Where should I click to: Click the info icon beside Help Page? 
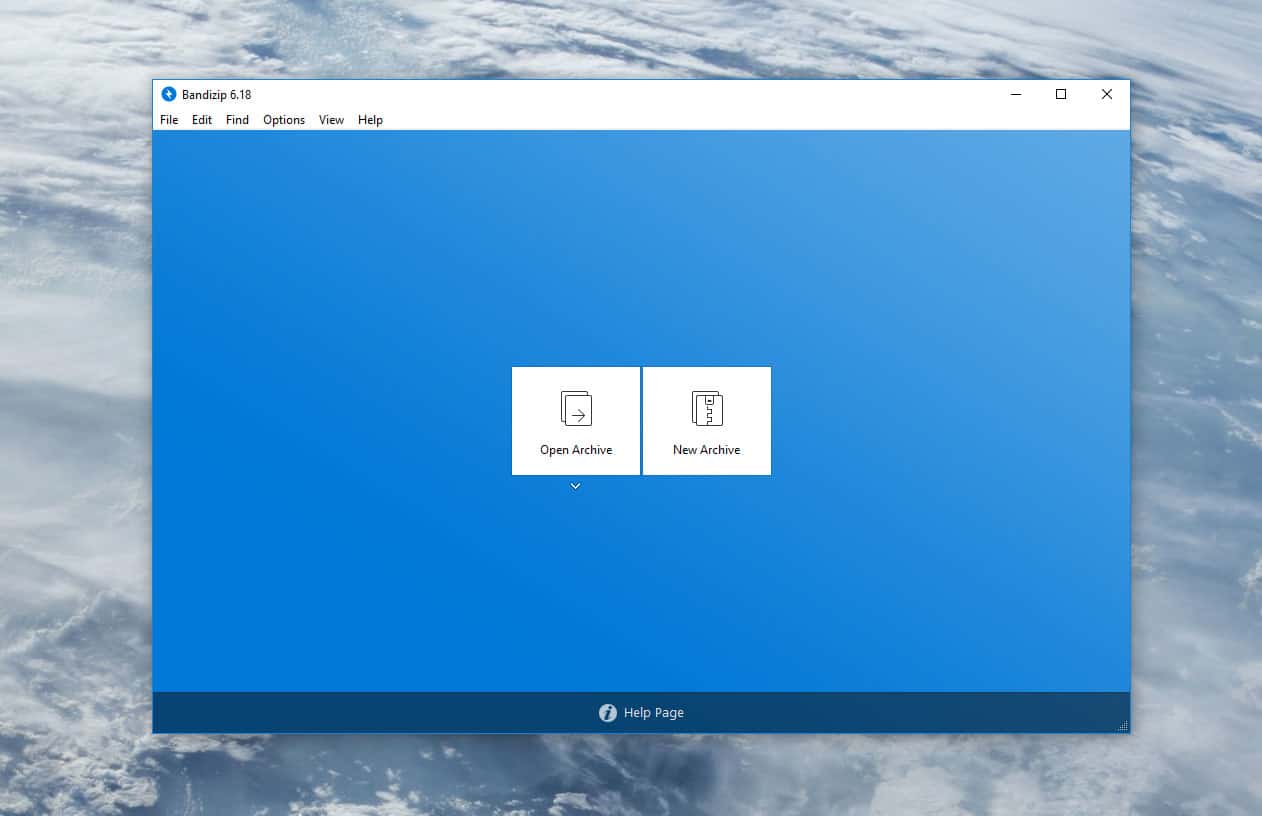(x=607, y=713)
